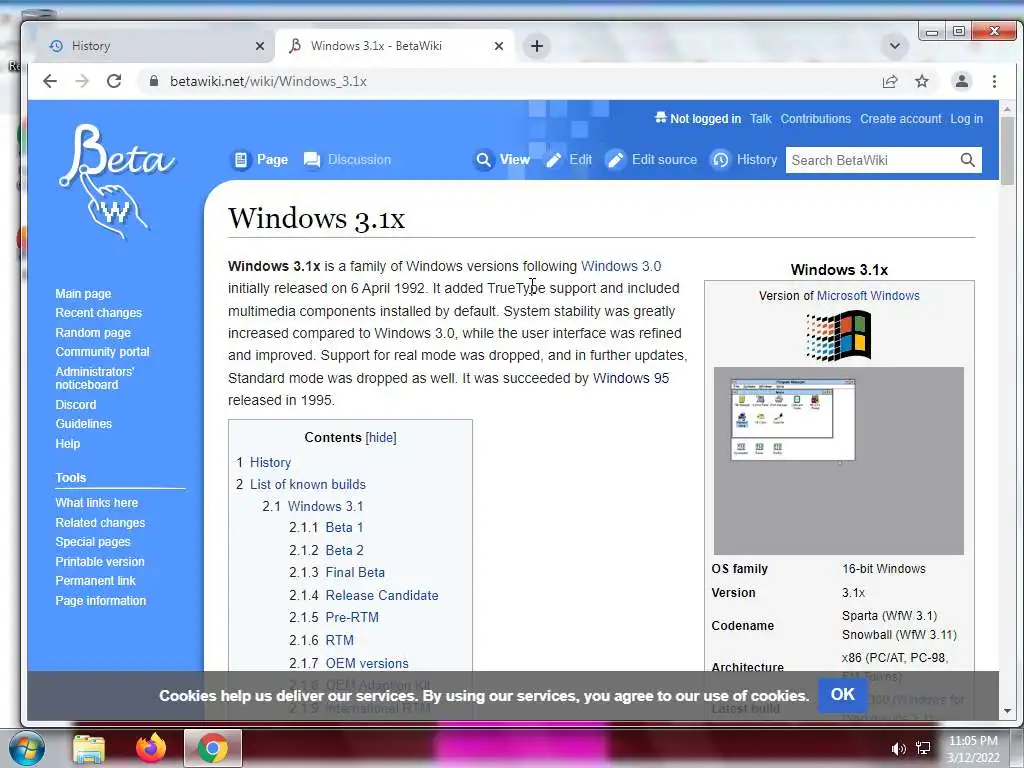Image resolution: width=1024 pixels, height=768 pixels.
Task: Hide the Contents table
Action: [381, 438]
